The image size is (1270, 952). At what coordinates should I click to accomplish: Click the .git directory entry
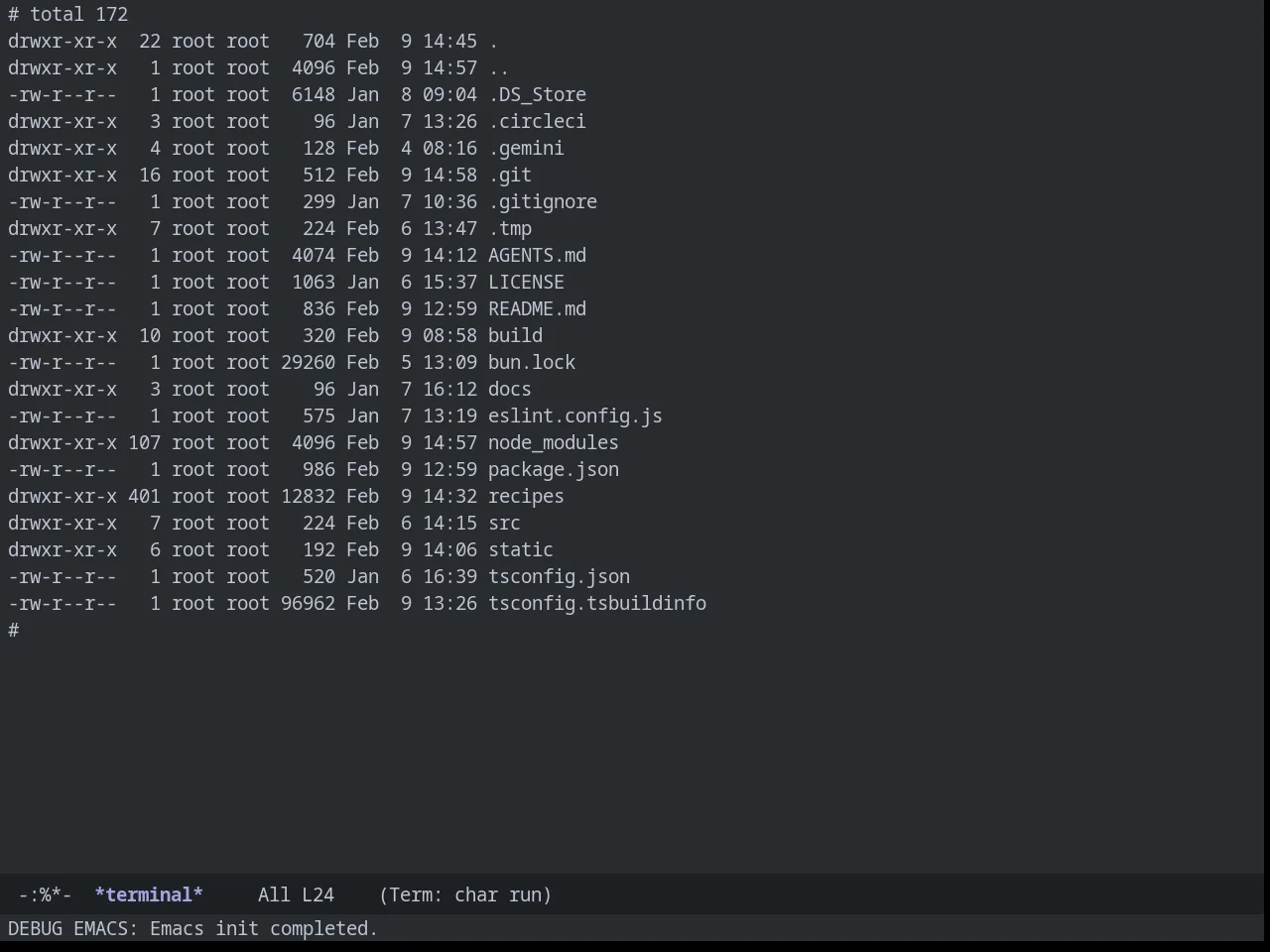510,175
